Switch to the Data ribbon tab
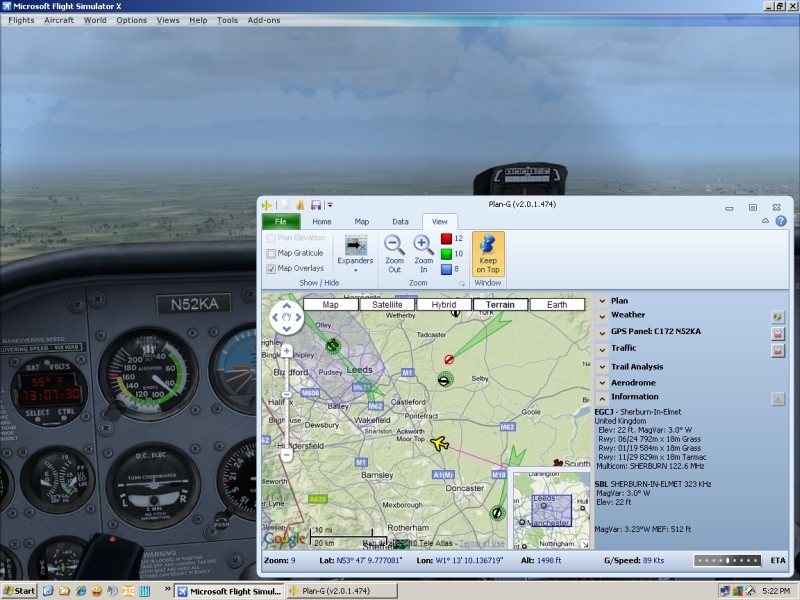 (x=400, y=222)
